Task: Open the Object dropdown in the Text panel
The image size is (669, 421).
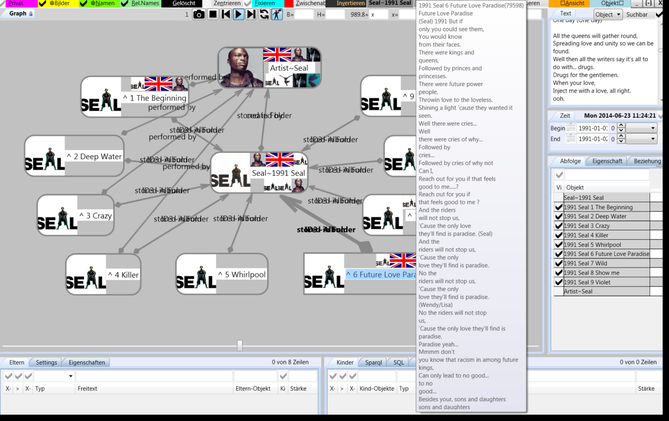Action: (x=608, y=15)
